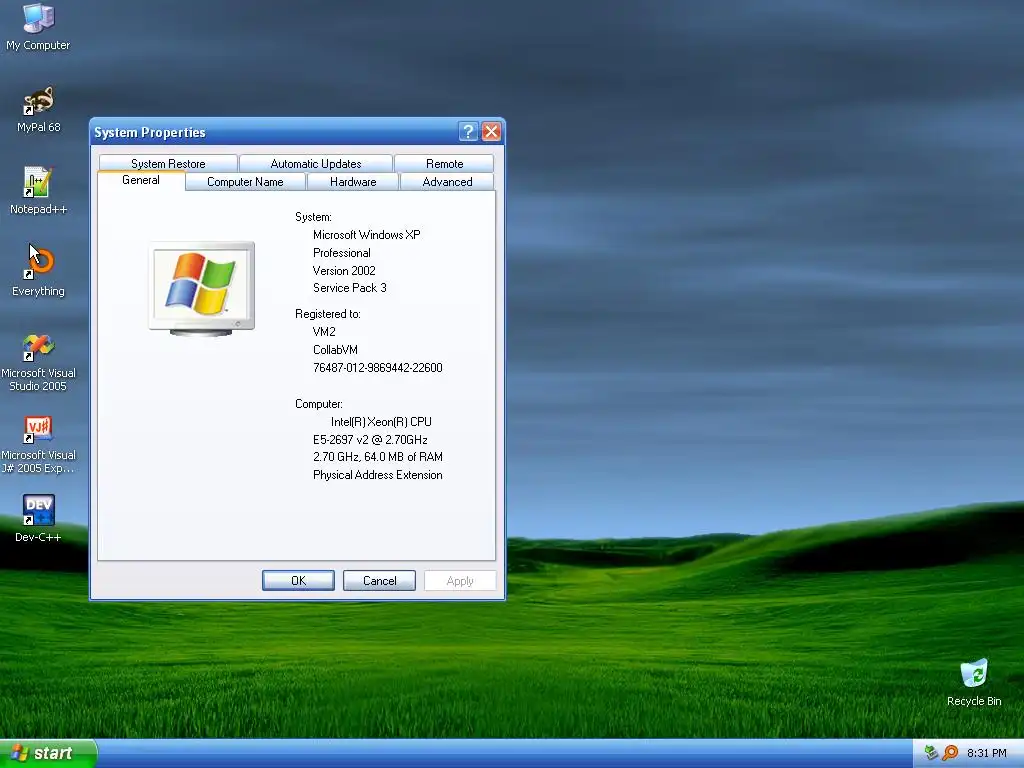Click the "2.70 GHz, 64.0 MB of RAM" line
The height and width of the screenshot is (768, 1024).
[x=377, y=457]
